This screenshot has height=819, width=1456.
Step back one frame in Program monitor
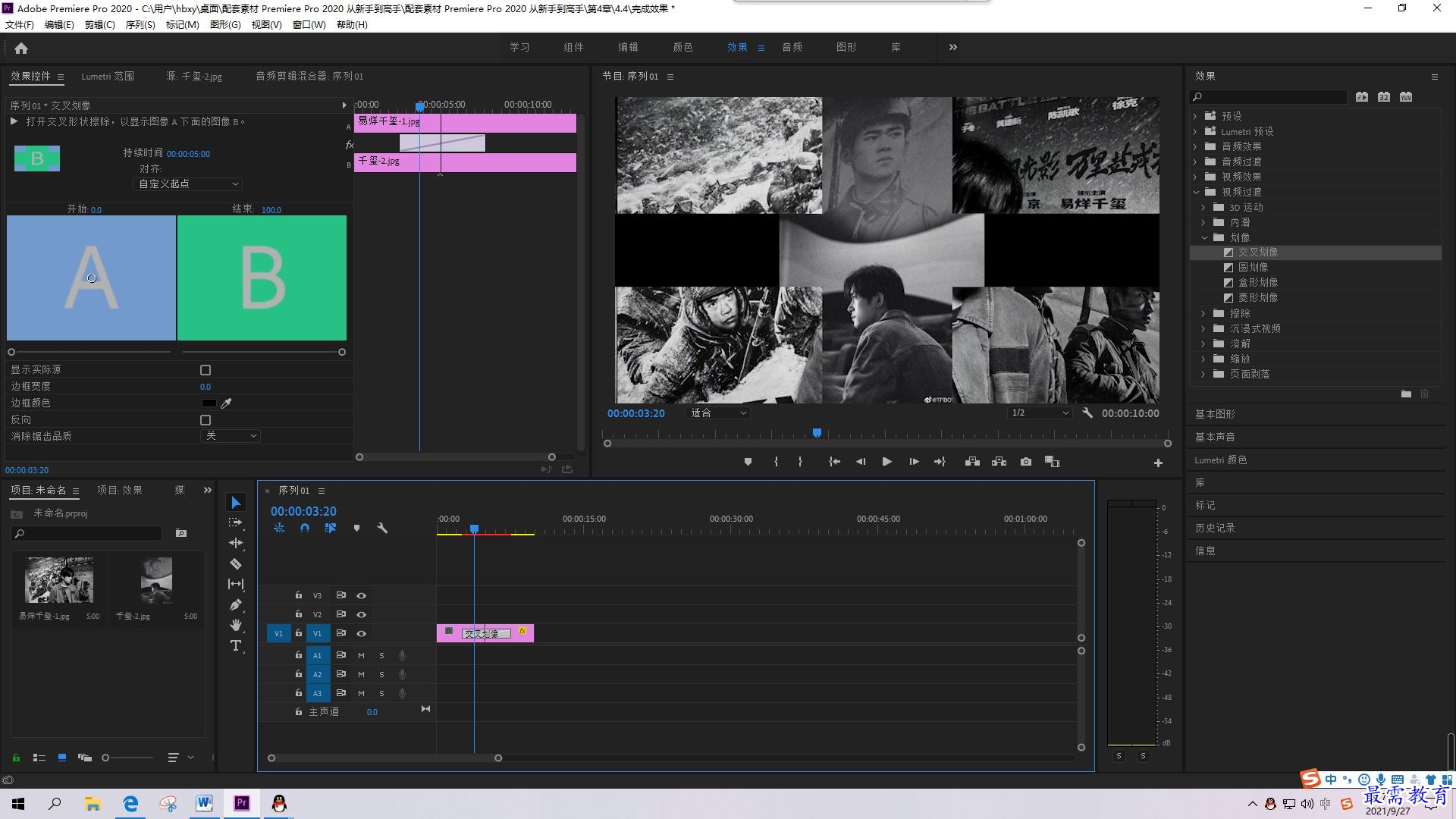pyautogui.click(x=861, y=462)
